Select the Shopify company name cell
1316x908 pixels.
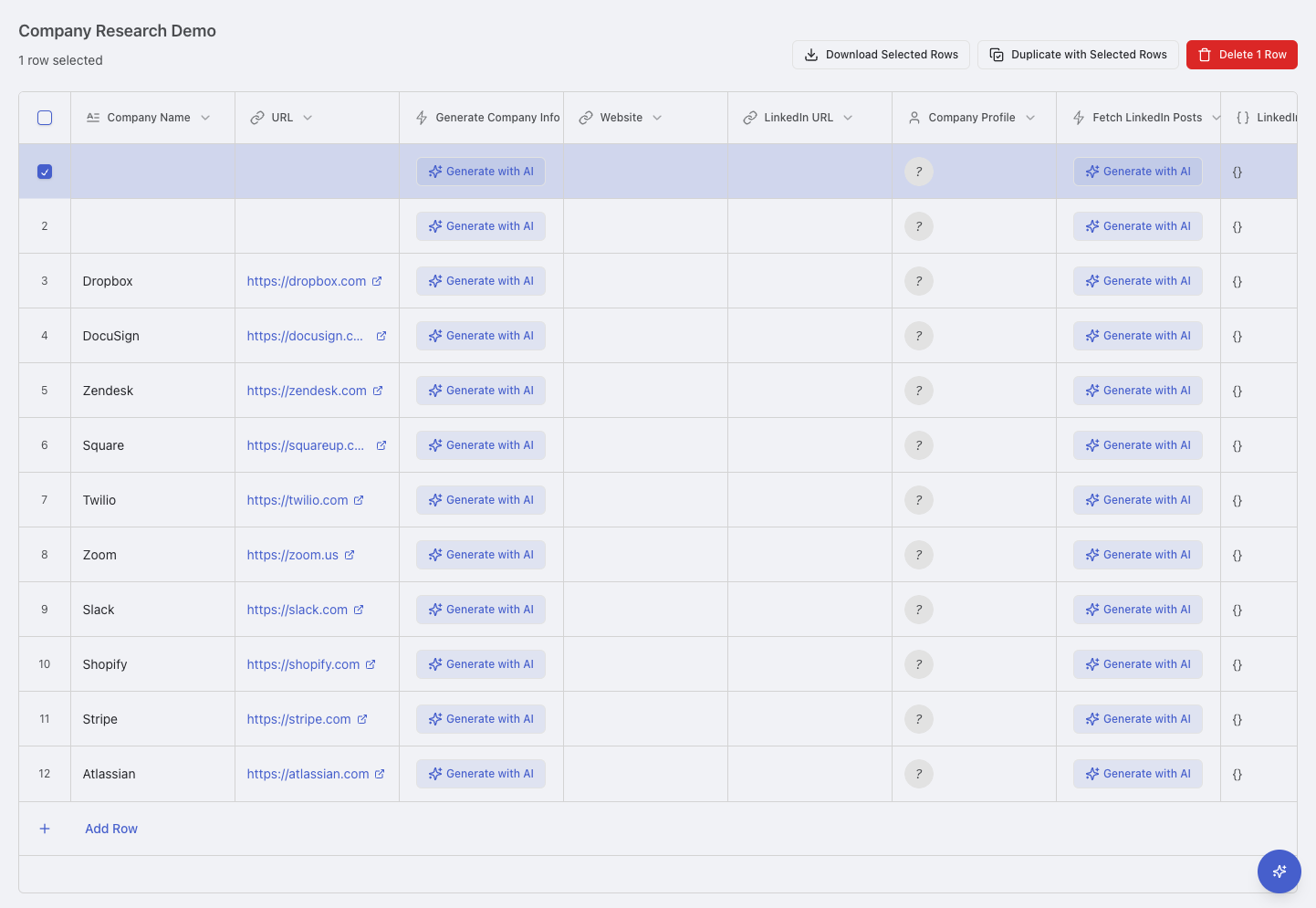coord(153,664)
